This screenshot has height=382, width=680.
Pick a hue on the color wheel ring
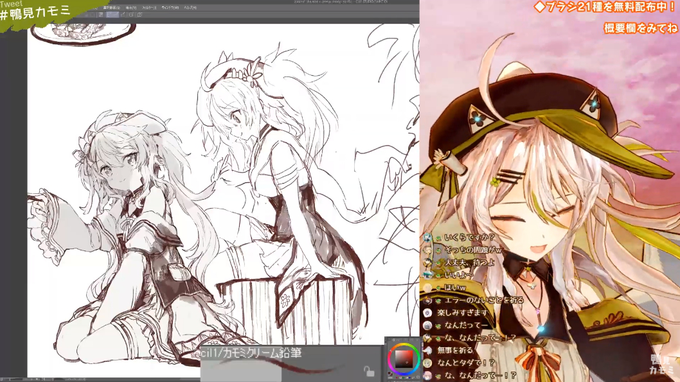[404, 345]
